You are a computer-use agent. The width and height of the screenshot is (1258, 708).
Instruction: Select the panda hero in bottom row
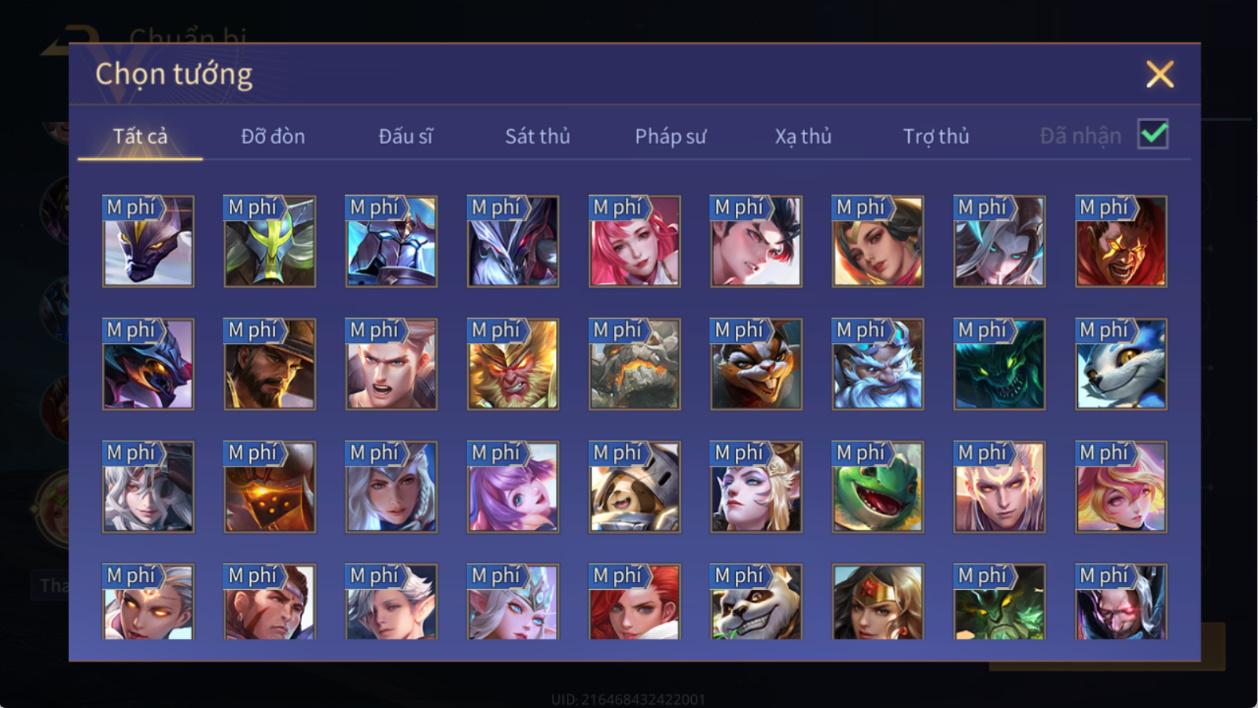[x=756, y=602]
